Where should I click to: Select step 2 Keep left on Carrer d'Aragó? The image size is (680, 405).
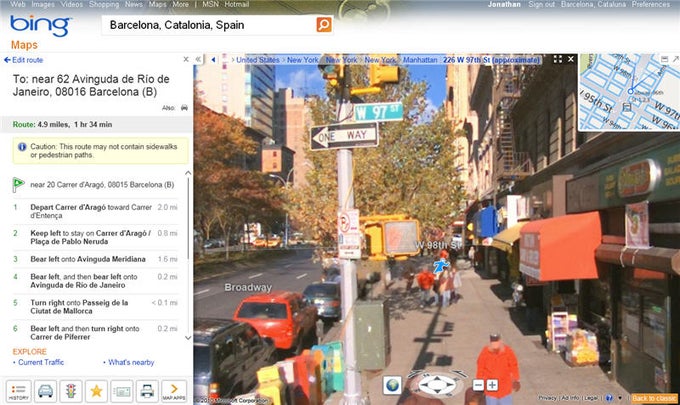click(x=95, y=237)
